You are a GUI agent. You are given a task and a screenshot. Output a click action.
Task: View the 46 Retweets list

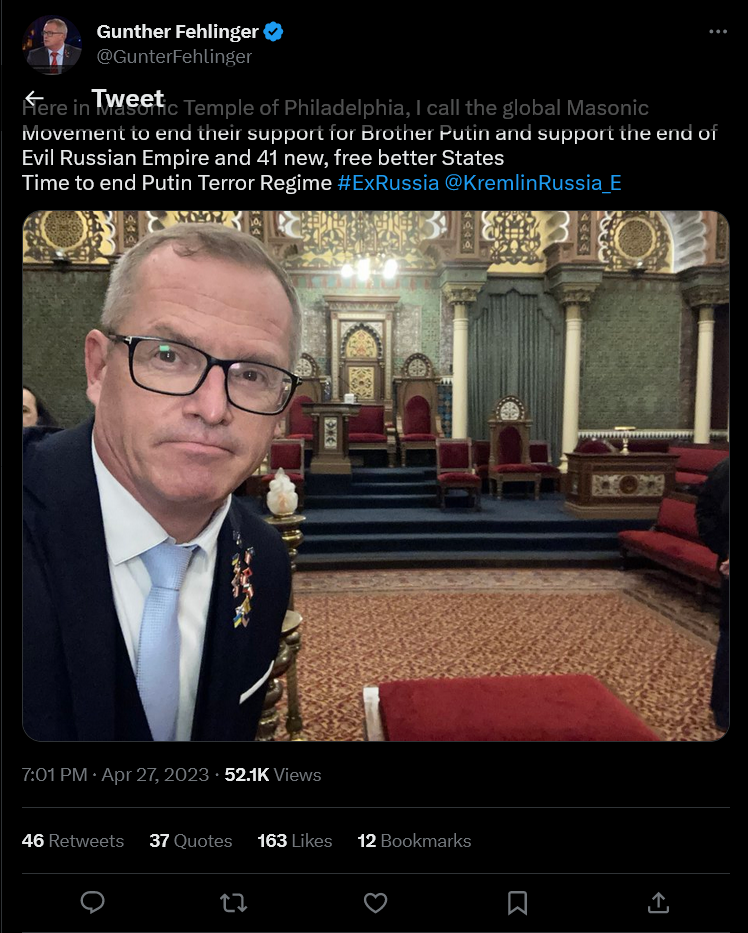[73, 841]
